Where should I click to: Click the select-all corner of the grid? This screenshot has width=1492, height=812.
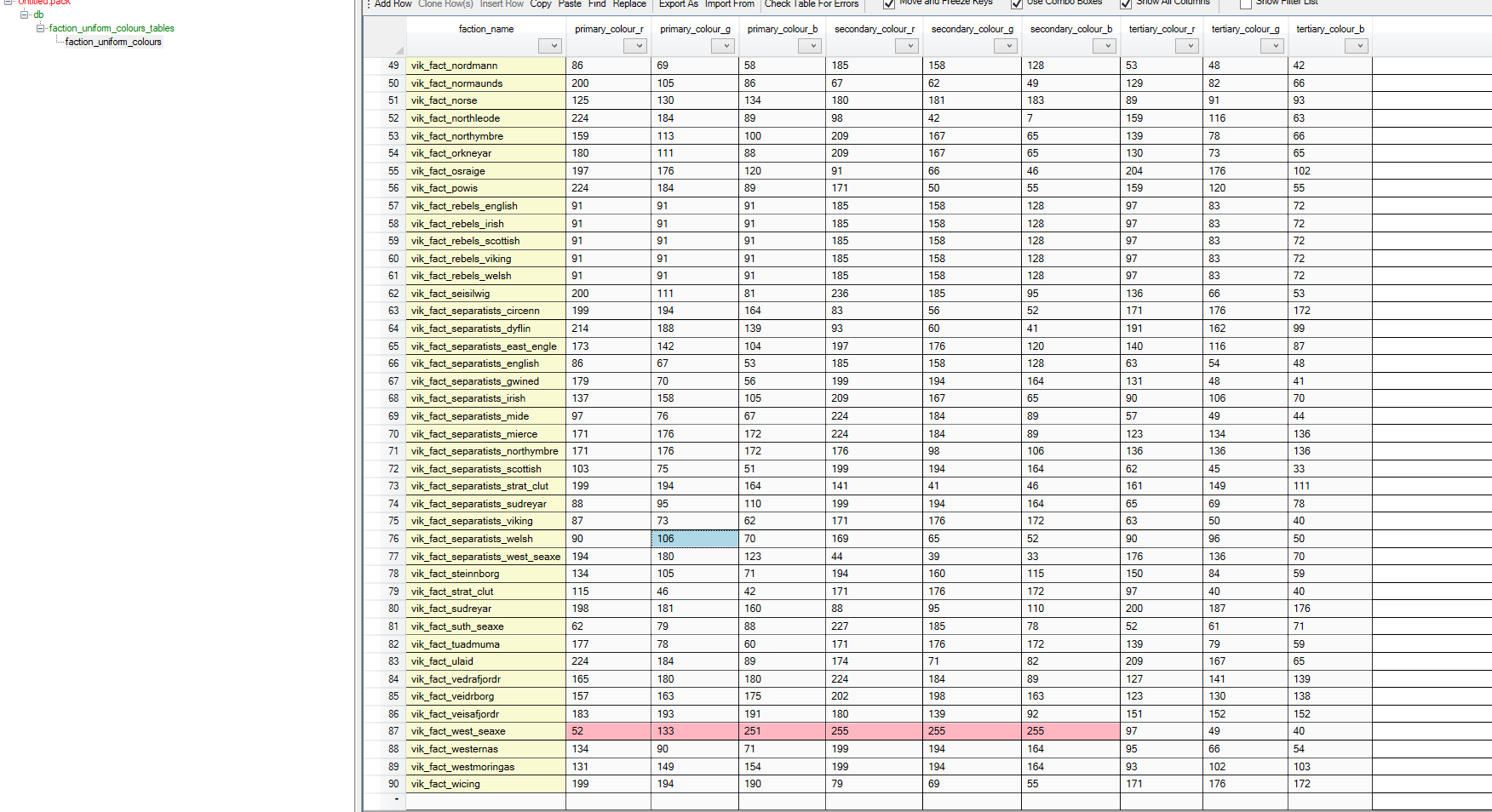point(385,37)
